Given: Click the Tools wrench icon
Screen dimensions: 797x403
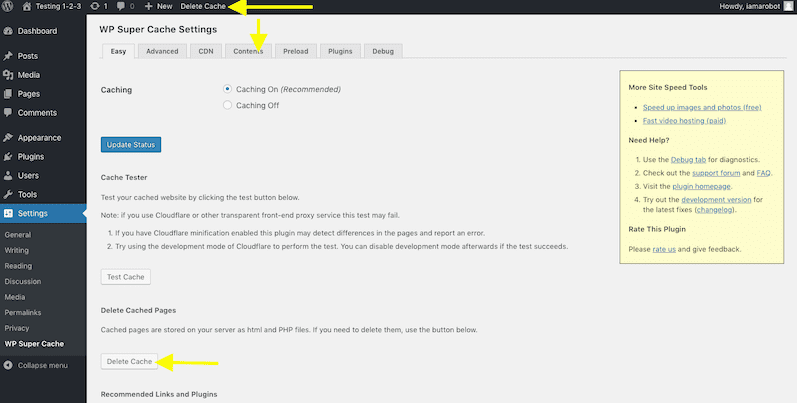Looking at the screenshot, I should tap(8, 194).
